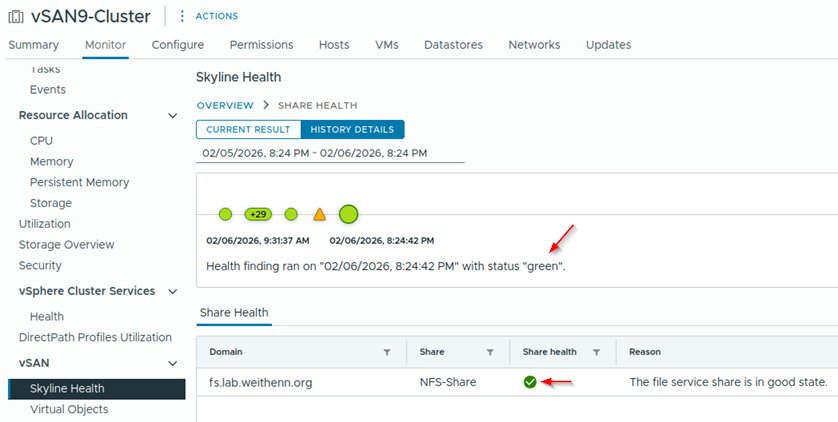Click the green checkmark share health icon
The image size is (838, 422).
click(530, 382)
